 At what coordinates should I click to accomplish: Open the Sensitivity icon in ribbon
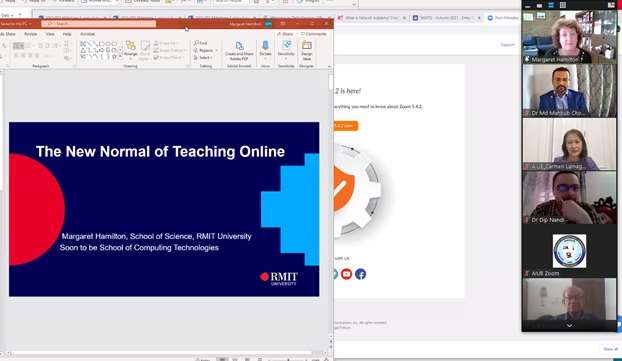coord(286,50)
